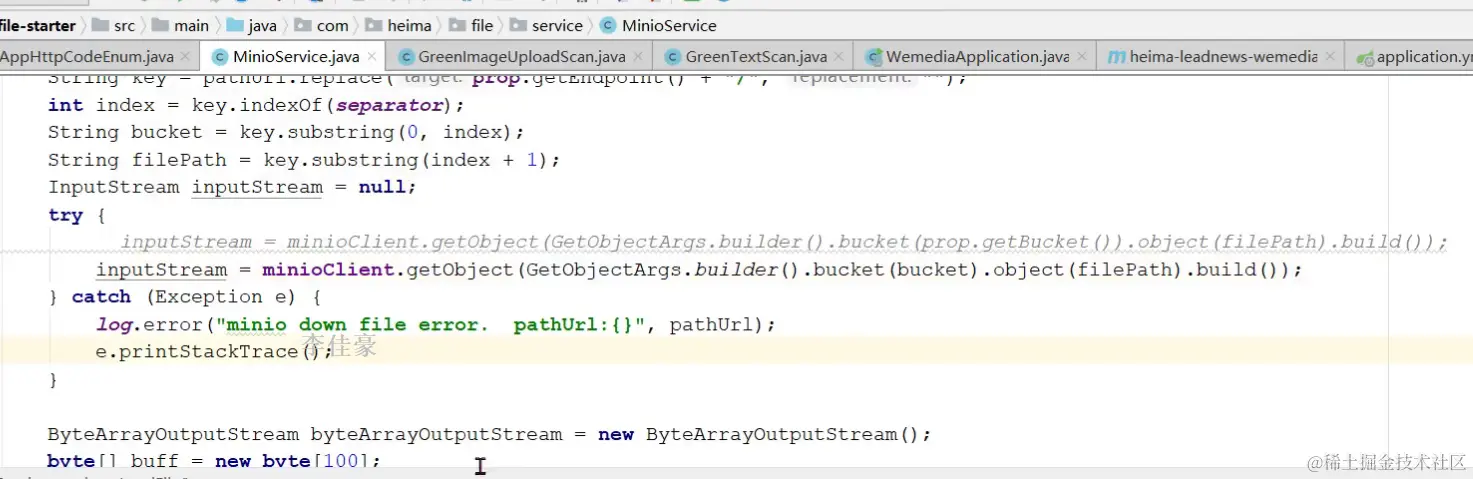Close the heima-leadnews-wemedia tab
The width and height of the screenshot is (1473, 479).
1330,58
